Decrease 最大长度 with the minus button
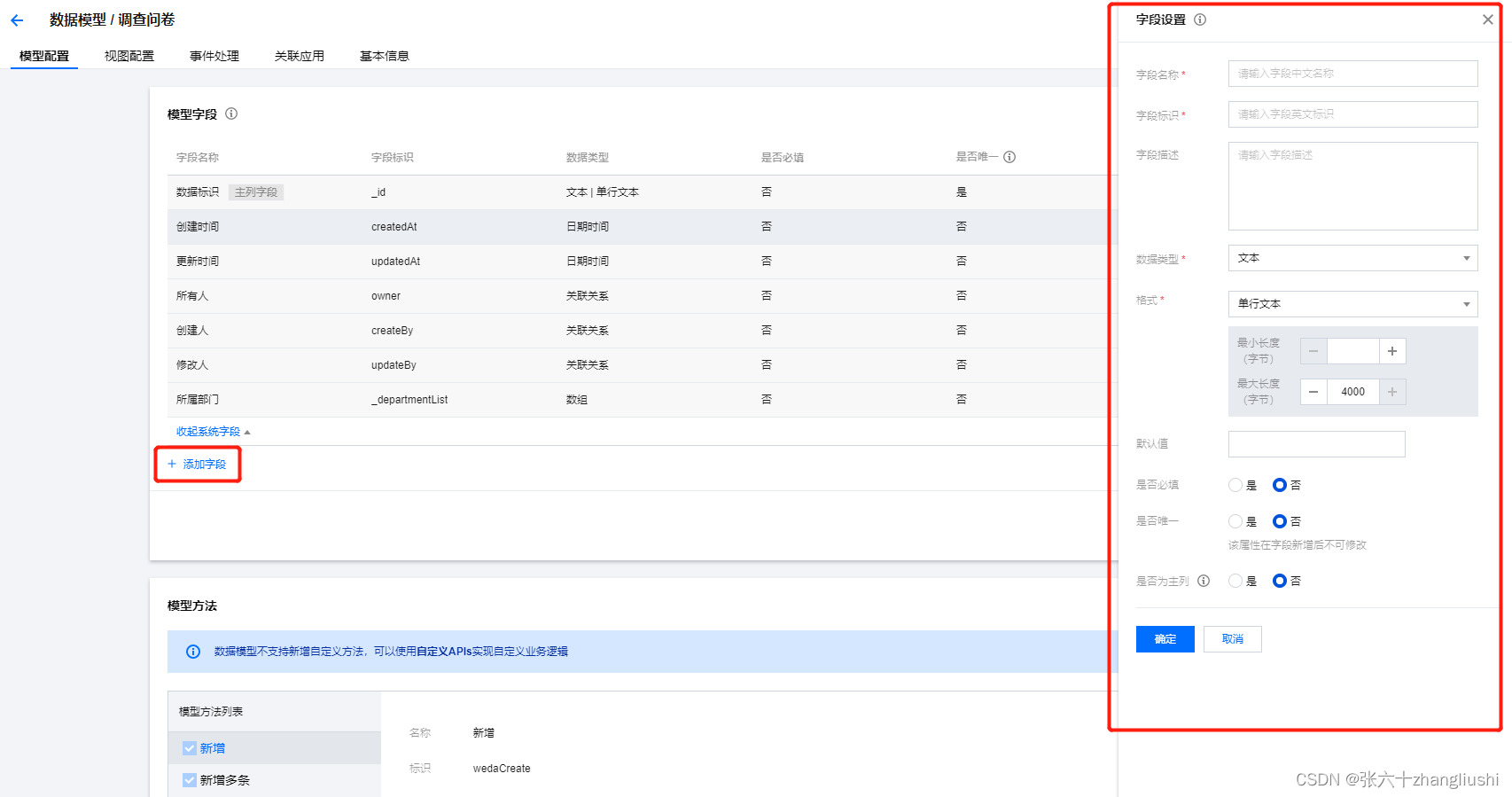The image size is (1512, 797). pyautogui.click(x=1313, y=392)
